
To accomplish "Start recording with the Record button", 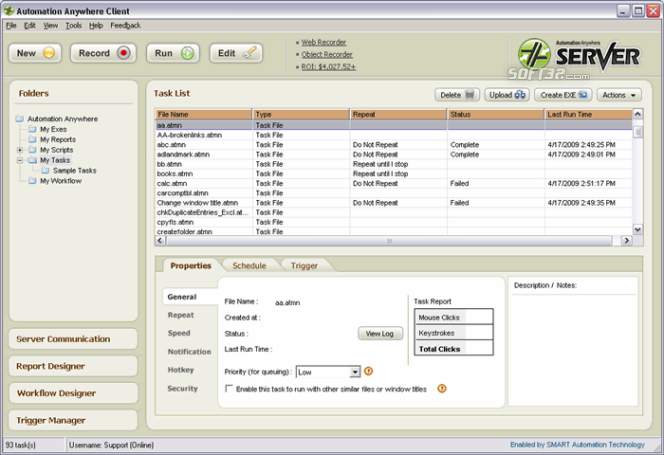I will click(103, 53).
